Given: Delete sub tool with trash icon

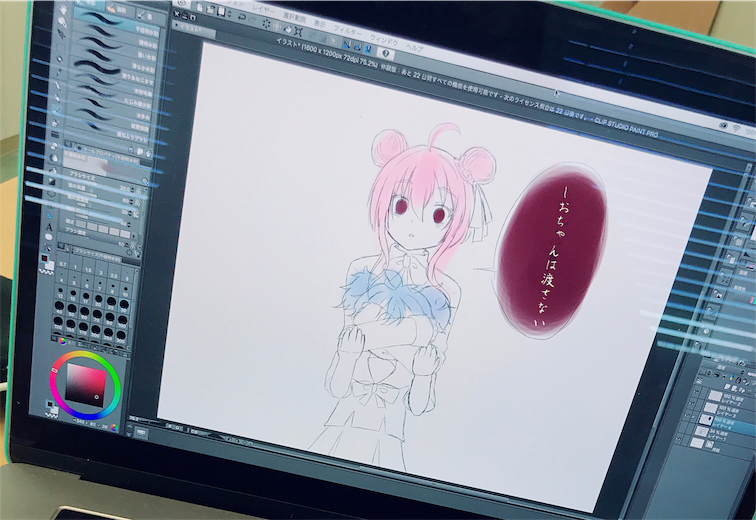Looking at the screenshot, I should click(148, 154).
